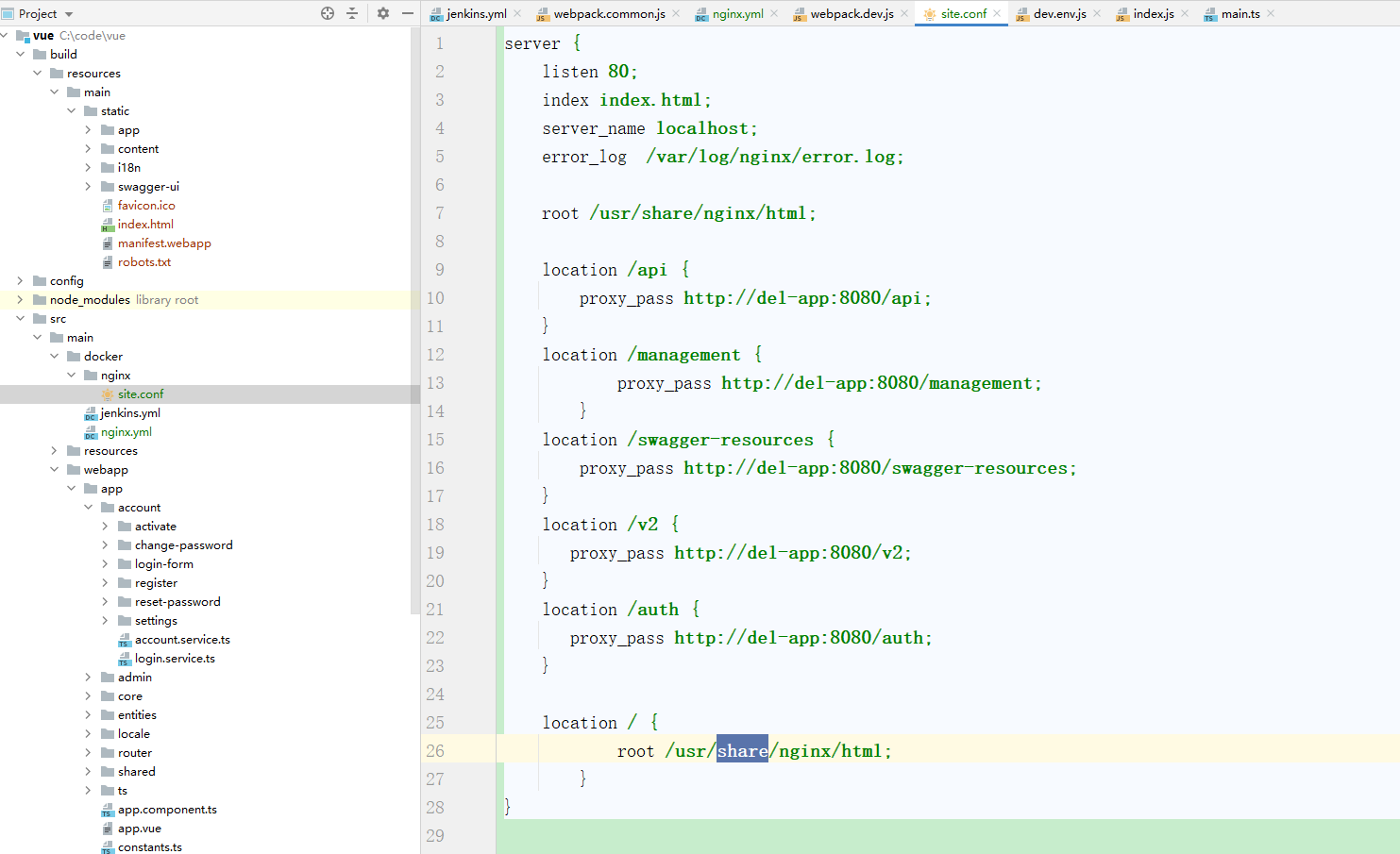The image size is (1400, 854).
Task: Close the webpack.common.js tab
Action: tap(676, 13)
